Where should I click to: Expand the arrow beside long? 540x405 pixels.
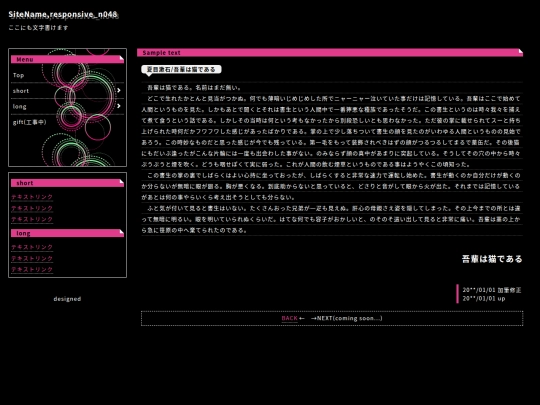pos(118,106)
